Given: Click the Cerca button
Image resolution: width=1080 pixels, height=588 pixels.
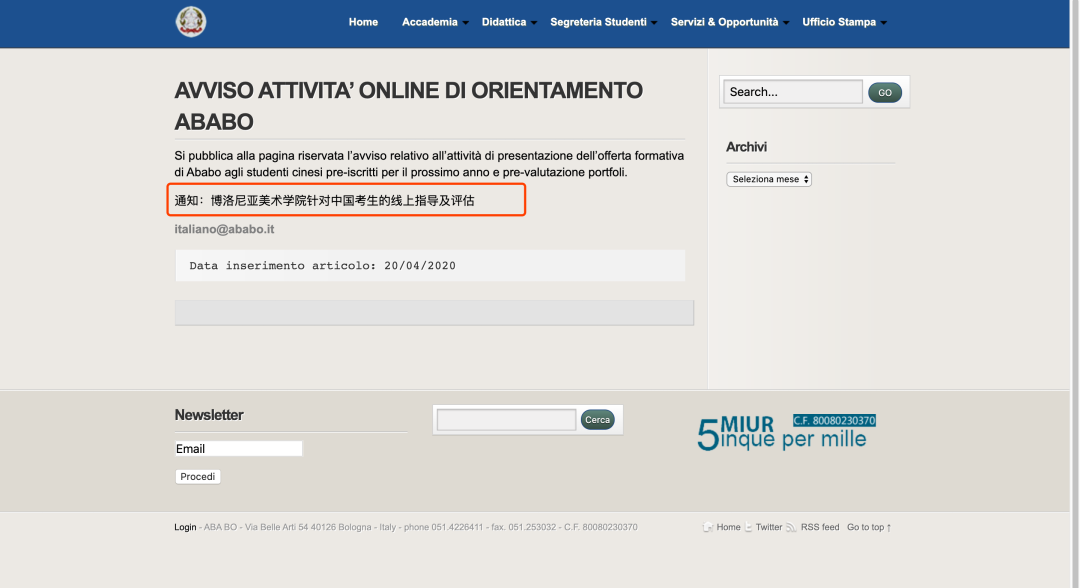Looking at the screenshot, I should [597, 420].
